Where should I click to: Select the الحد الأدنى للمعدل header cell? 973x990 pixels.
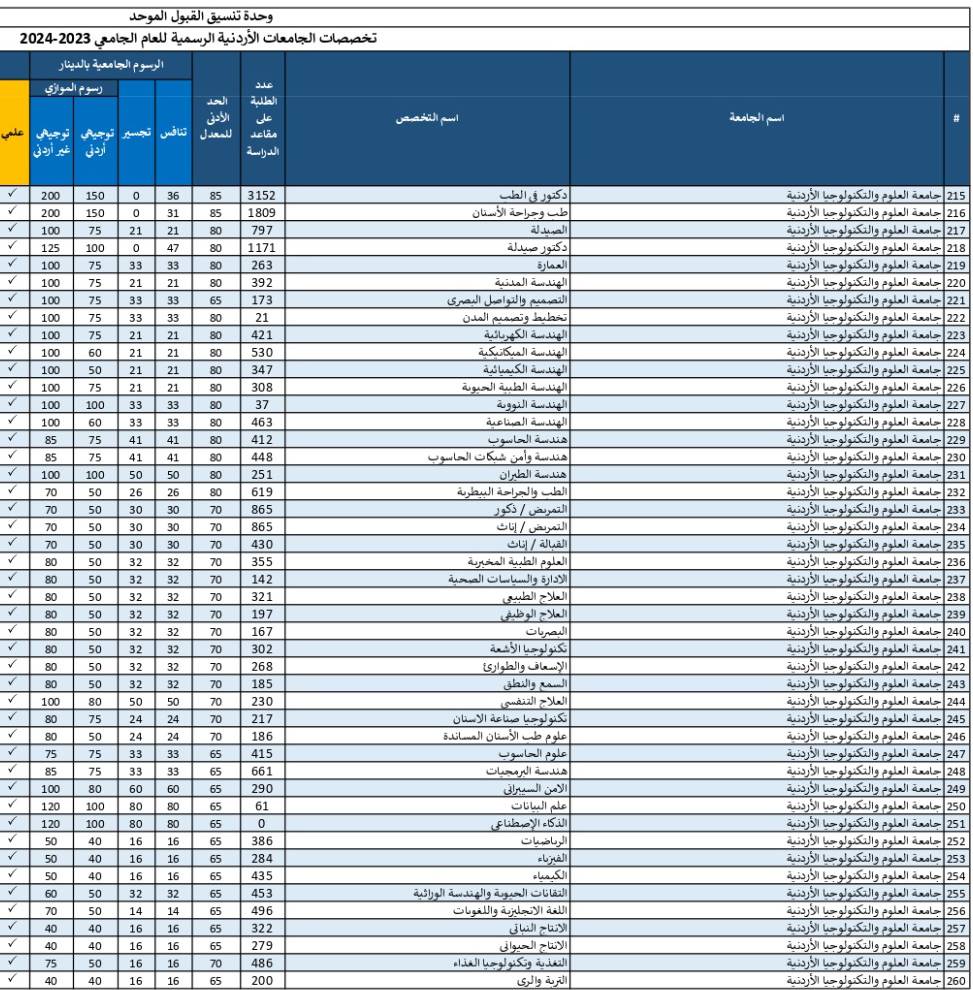(216, 118)
